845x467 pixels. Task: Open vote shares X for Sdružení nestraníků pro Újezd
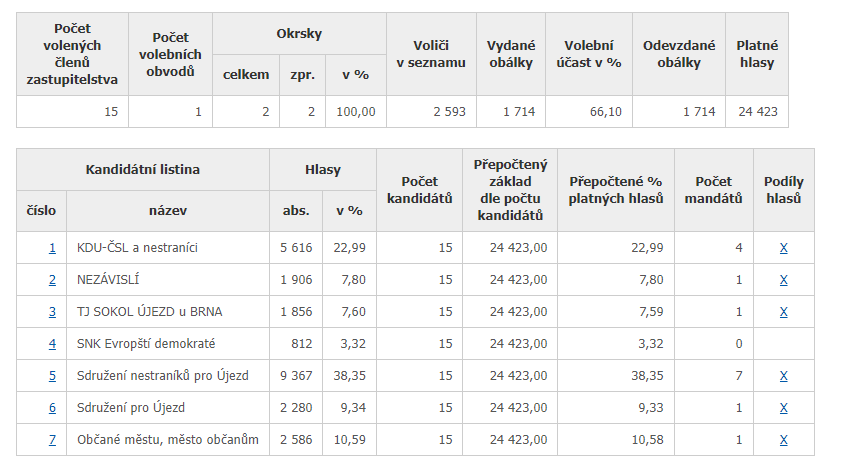coord(784,376)
